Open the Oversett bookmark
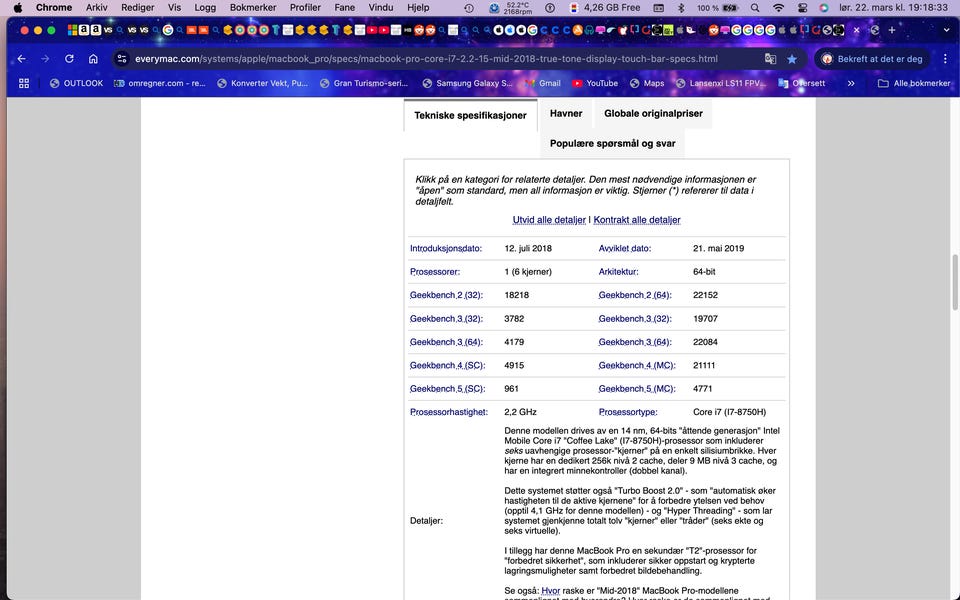The width and height of the screenshot is (960, 600). click(802, 83)
